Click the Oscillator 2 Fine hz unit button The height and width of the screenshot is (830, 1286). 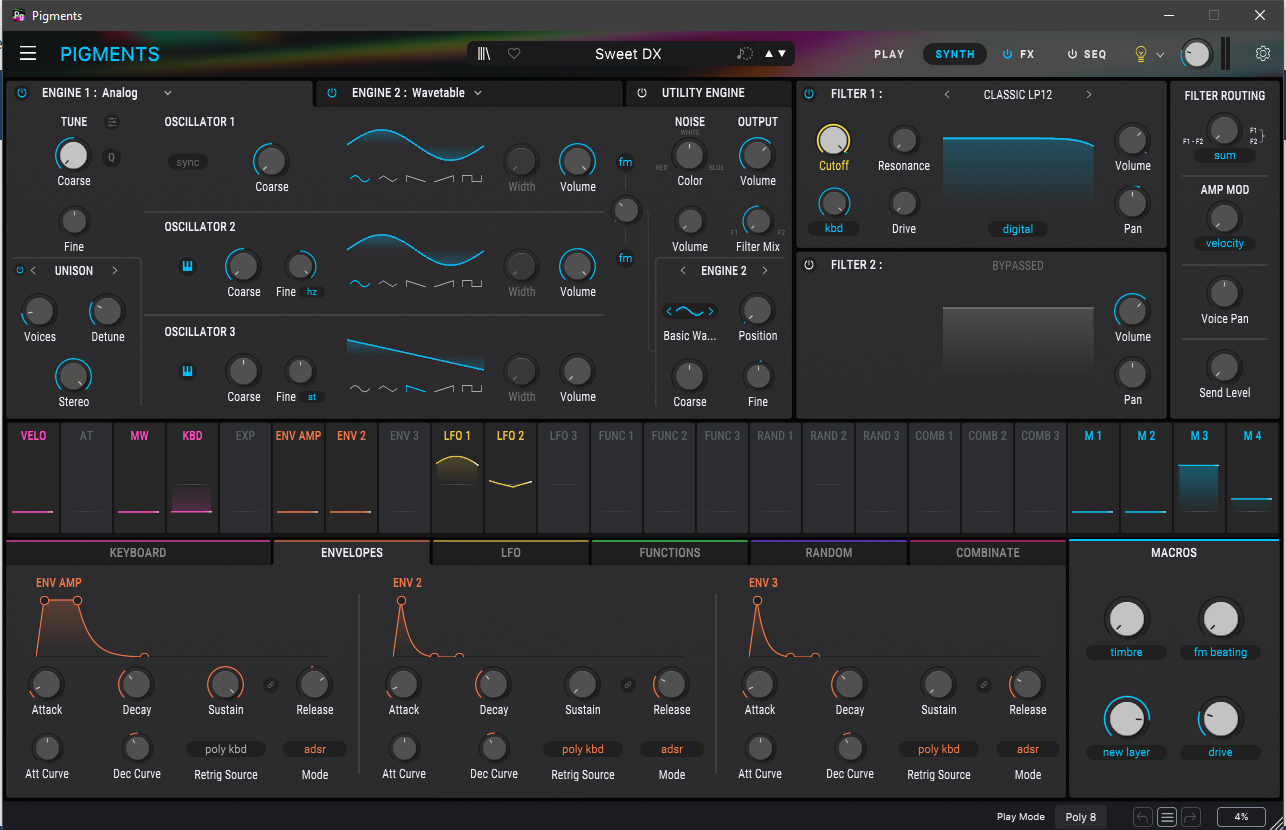click(x=314, y=292)
